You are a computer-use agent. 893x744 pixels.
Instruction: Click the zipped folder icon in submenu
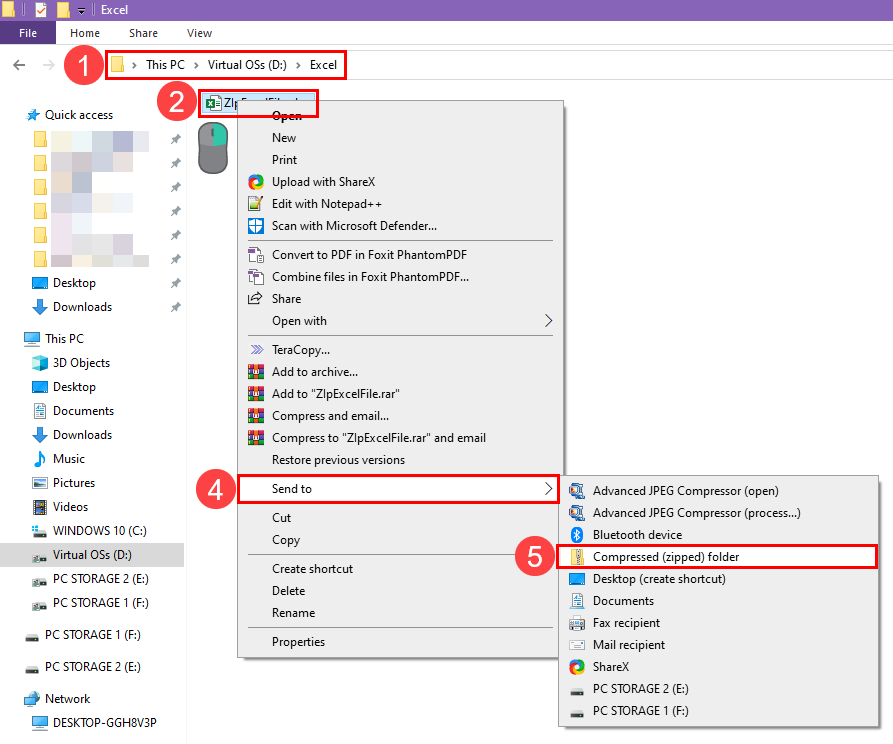(x=577, y=557)
